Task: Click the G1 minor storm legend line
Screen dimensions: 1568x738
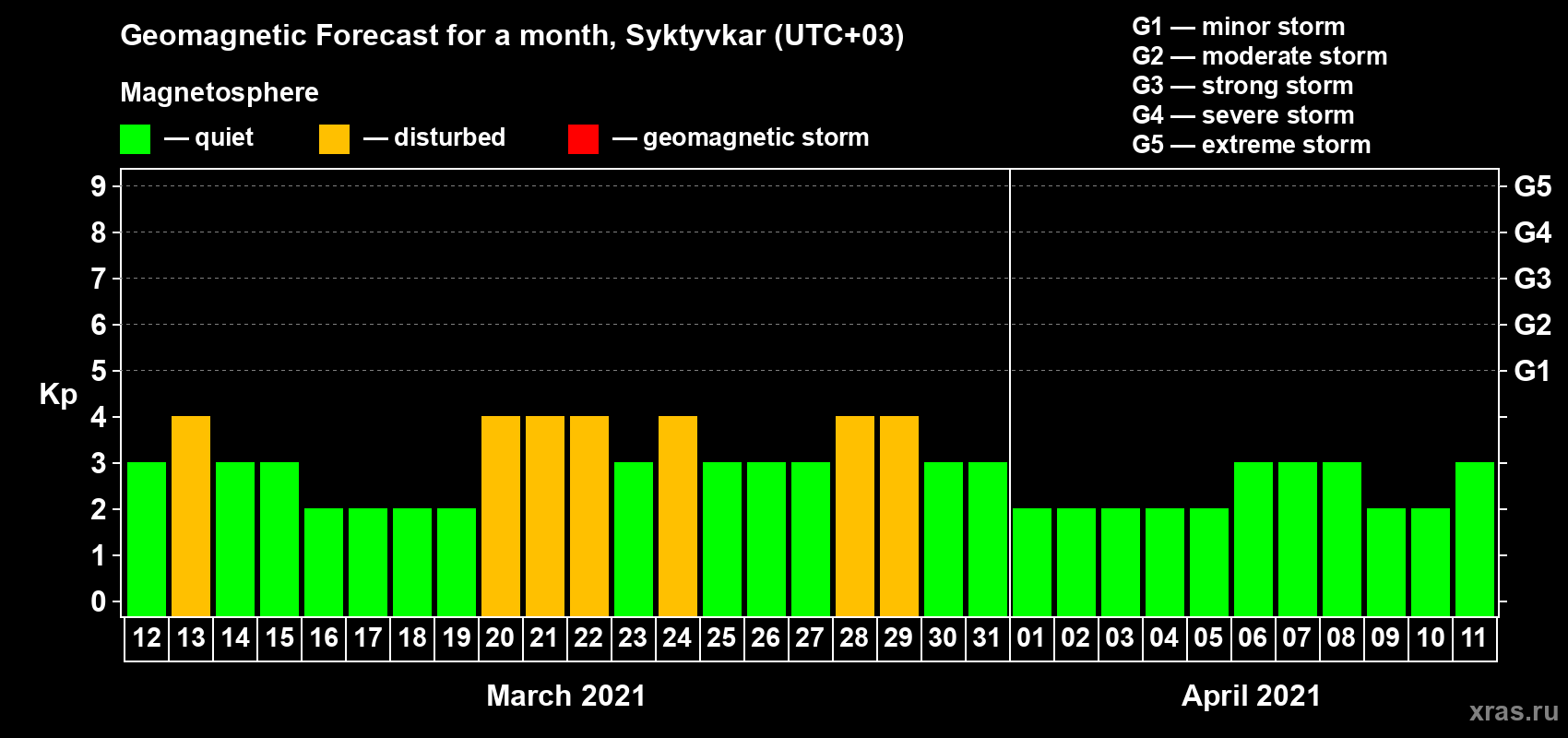Action: [x=1239, y=27]
